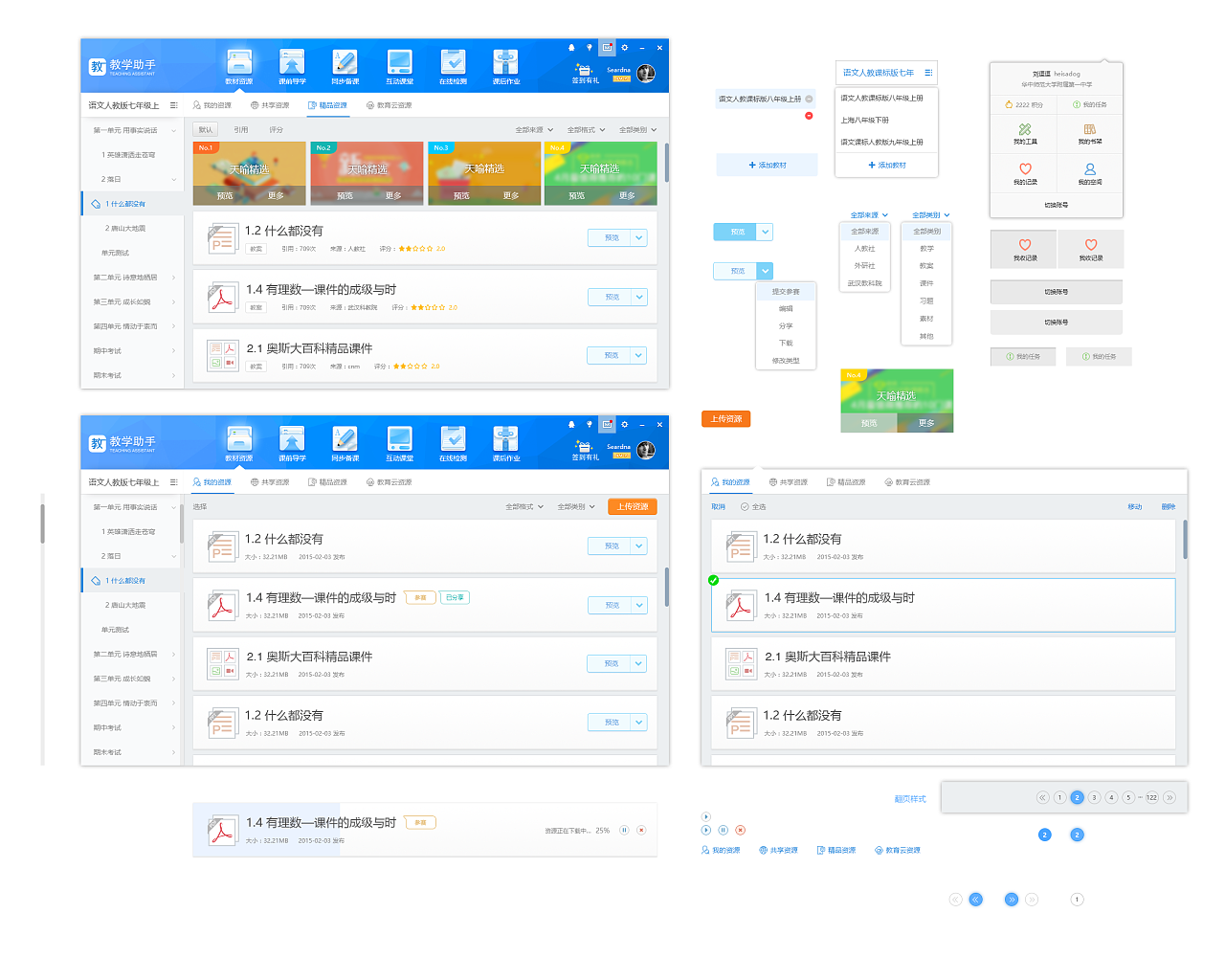Click the 选择 link in the 上传资源 window
The image size is (1225, 980).
coord(200,506)
